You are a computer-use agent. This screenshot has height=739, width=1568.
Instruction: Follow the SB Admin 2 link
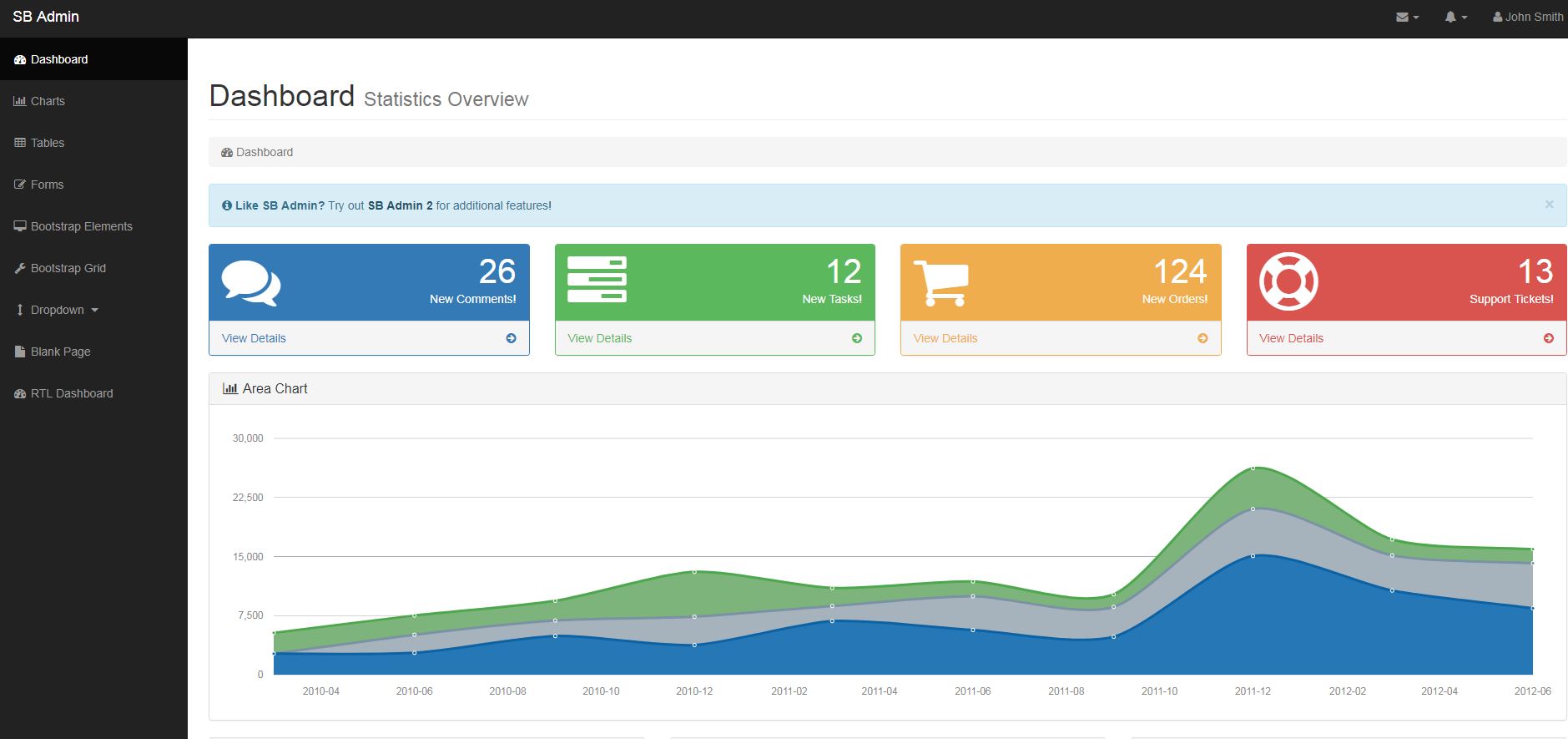(400, 205)
